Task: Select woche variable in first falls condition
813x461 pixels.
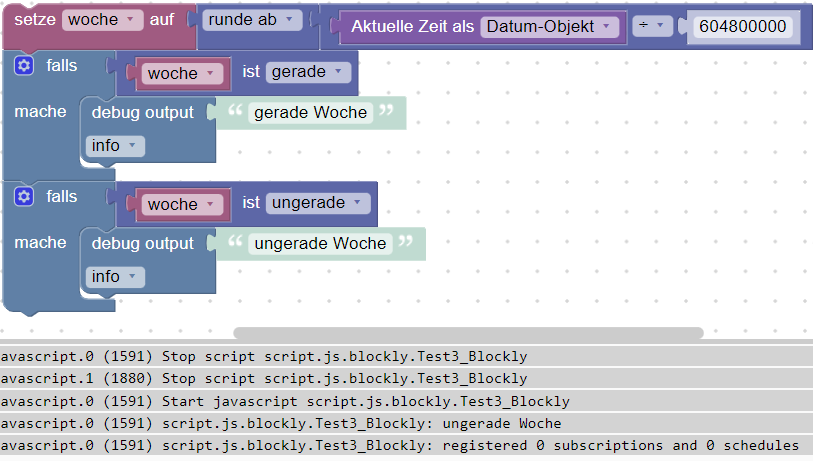Action: 181,73
